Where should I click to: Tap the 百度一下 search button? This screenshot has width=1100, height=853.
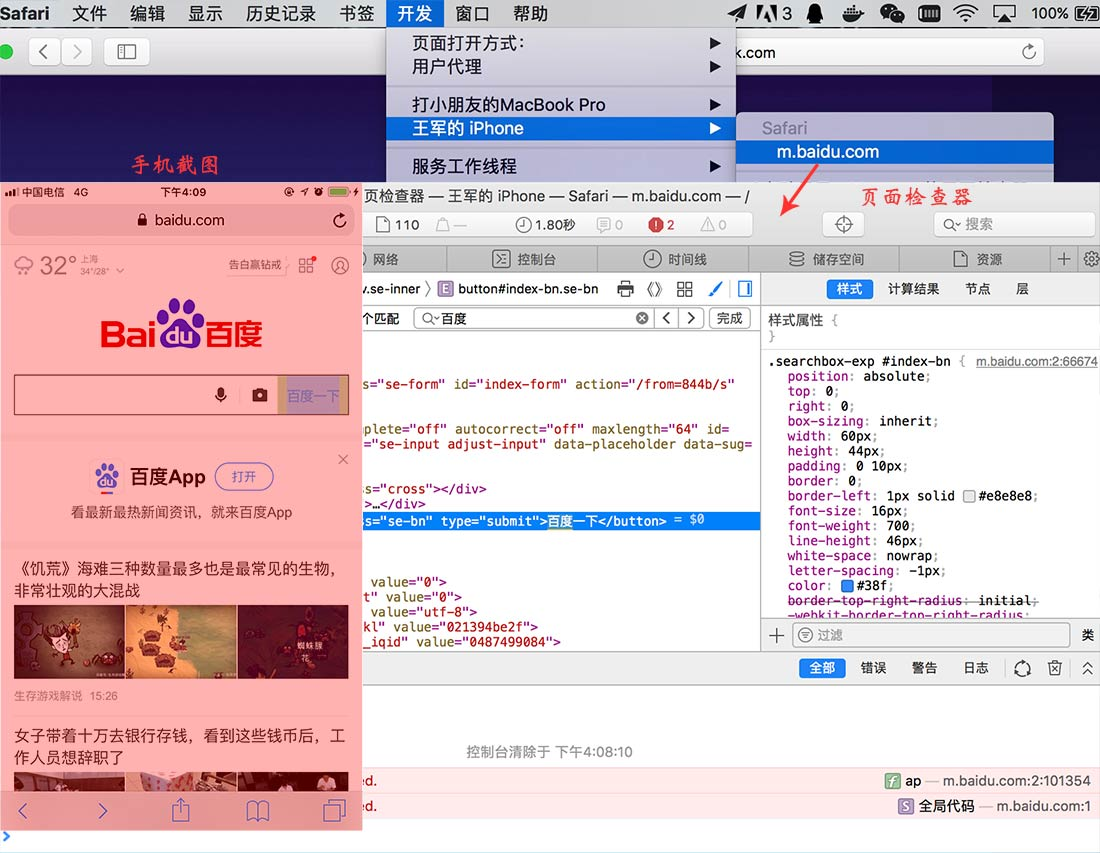[313, 396]
